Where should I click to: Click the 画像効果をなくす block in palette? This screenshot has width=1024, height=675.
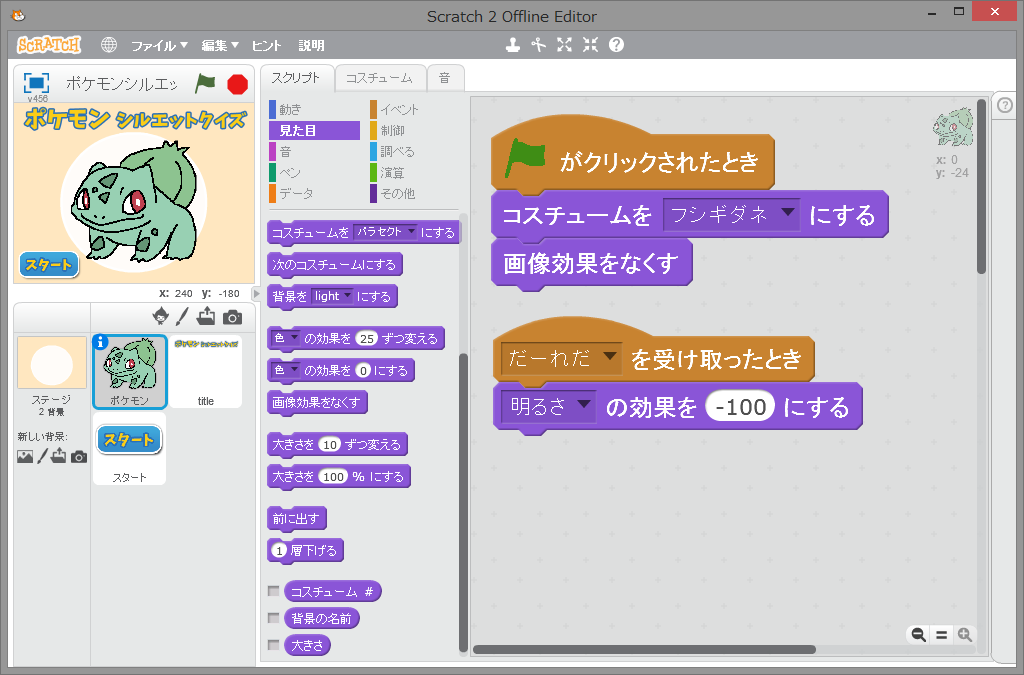[317, 403]
